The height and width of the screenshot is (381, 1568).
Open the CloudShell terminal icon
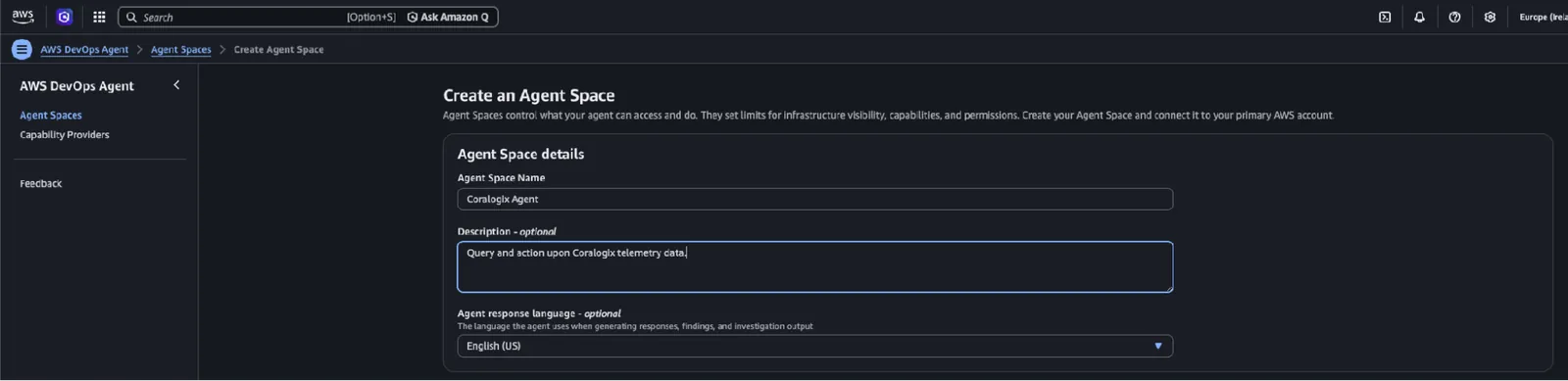coord(1385,17)
